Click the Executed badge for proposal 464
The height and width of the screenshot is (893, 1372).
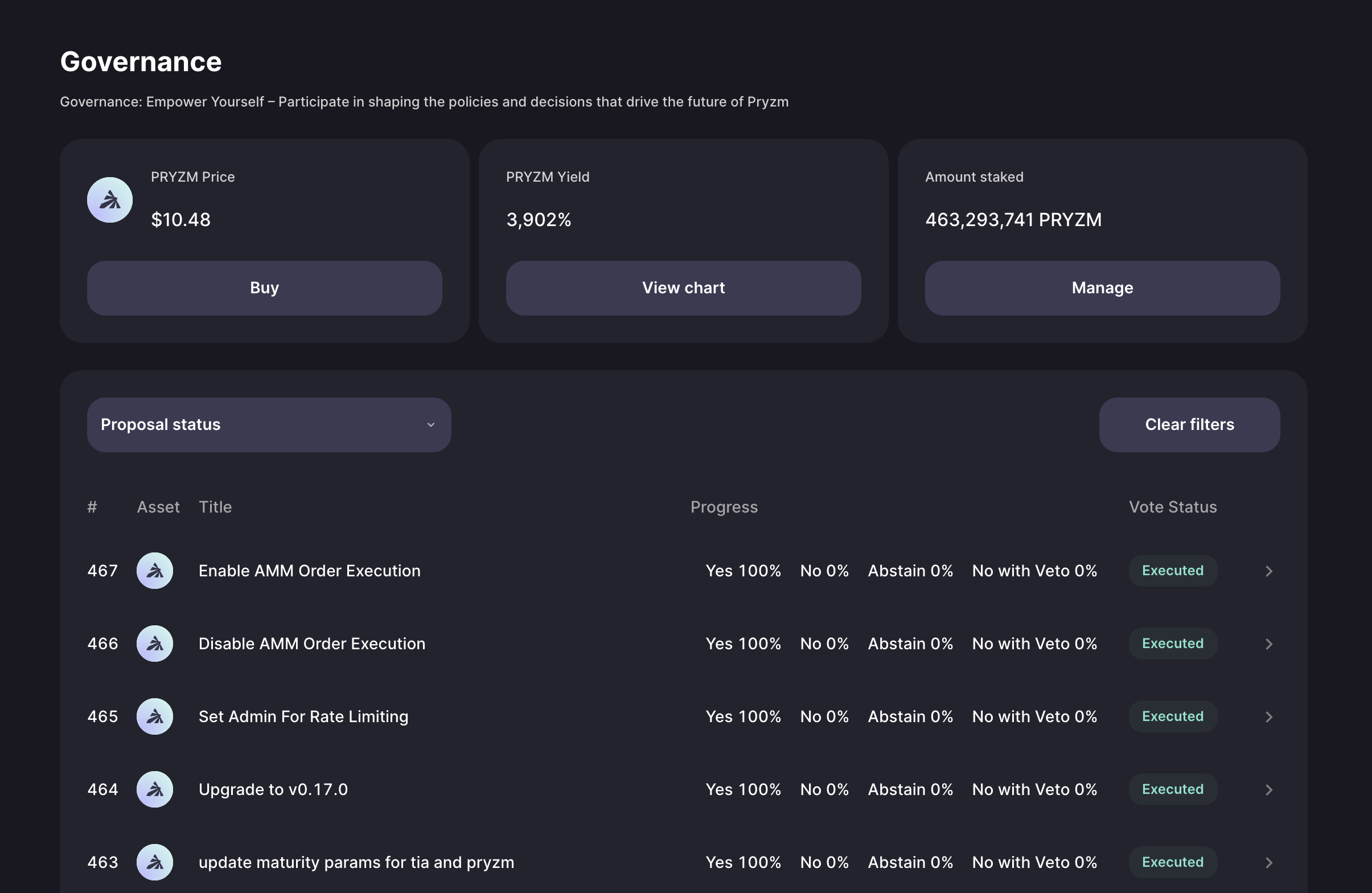click(1173, 789)
